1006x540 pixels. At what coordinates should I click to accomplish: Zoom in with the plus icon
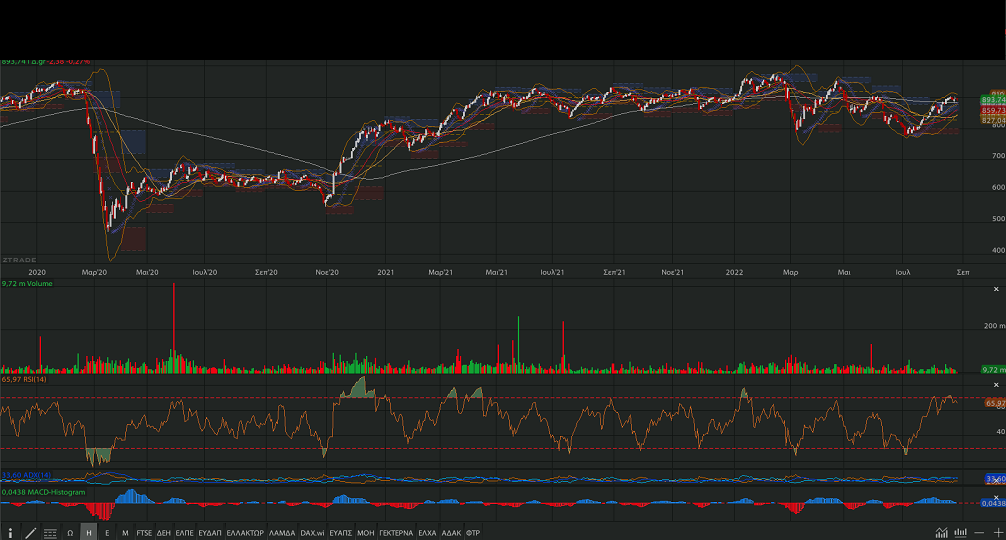(x=997, y=533)
